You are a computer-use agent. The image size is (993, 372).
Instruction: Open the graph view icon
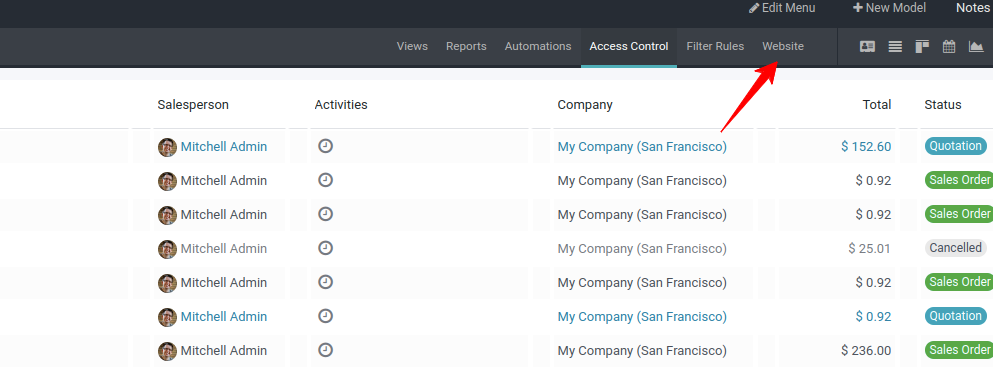pos(976,46)
